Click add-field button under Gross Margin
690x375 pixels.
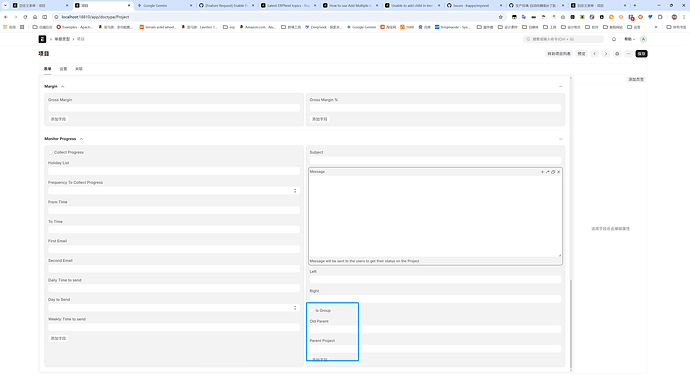[x=58, y=119]
